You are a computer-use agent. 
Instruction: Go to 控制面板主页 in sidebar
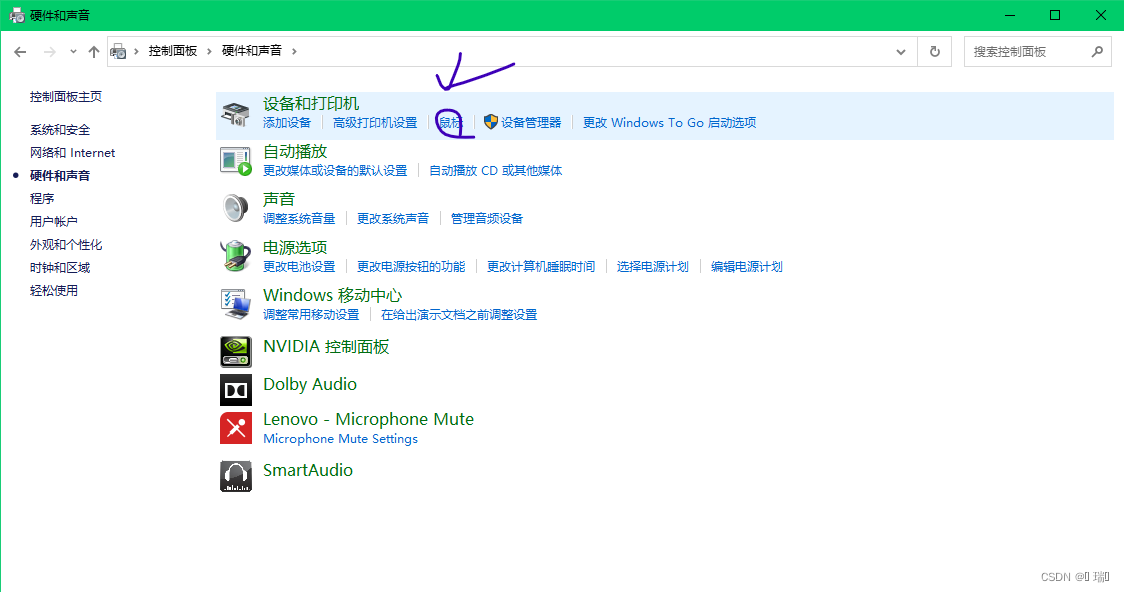tap(66, 97)
